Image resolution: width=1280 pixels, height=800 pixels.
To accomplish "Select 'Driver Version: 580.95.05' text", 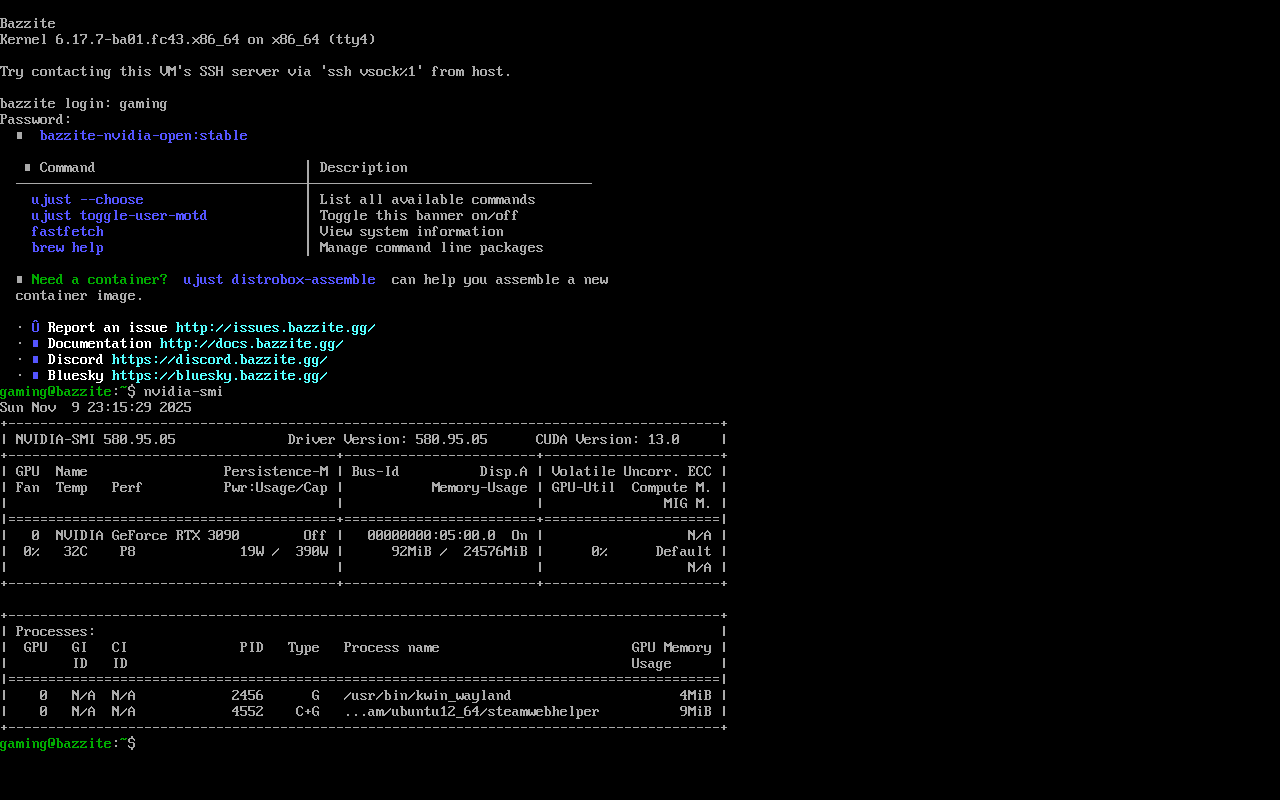I will click(x=388, y=439).
